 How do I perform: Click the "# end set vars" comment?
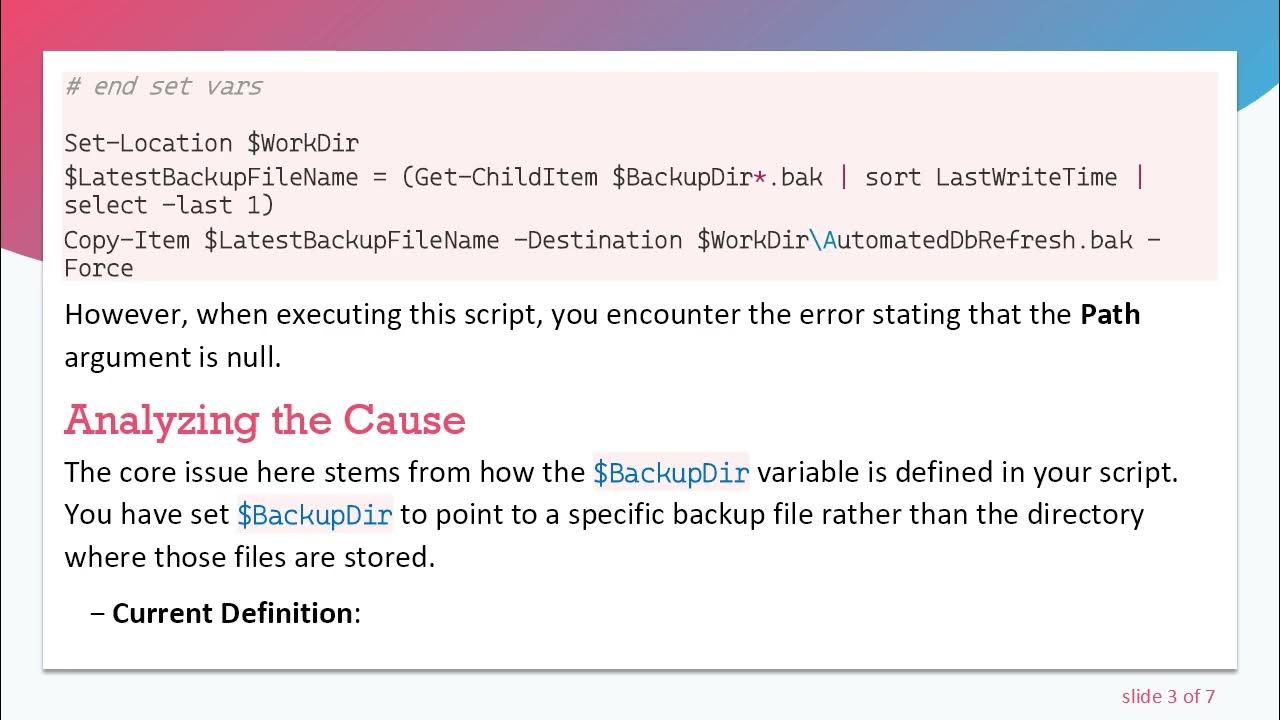point(163,86)
